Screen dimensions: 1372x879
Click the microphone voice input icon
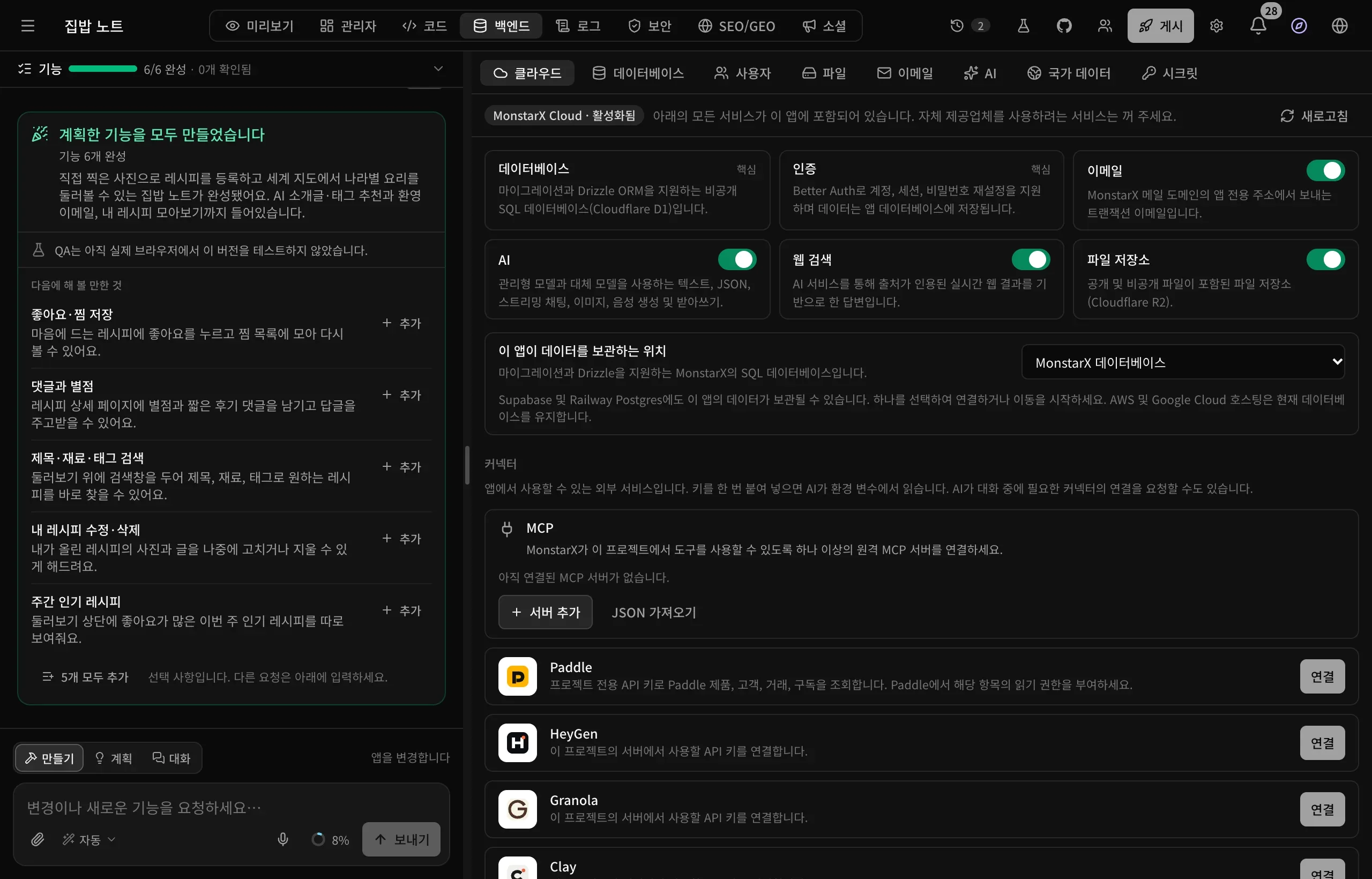tap(282, 839)
